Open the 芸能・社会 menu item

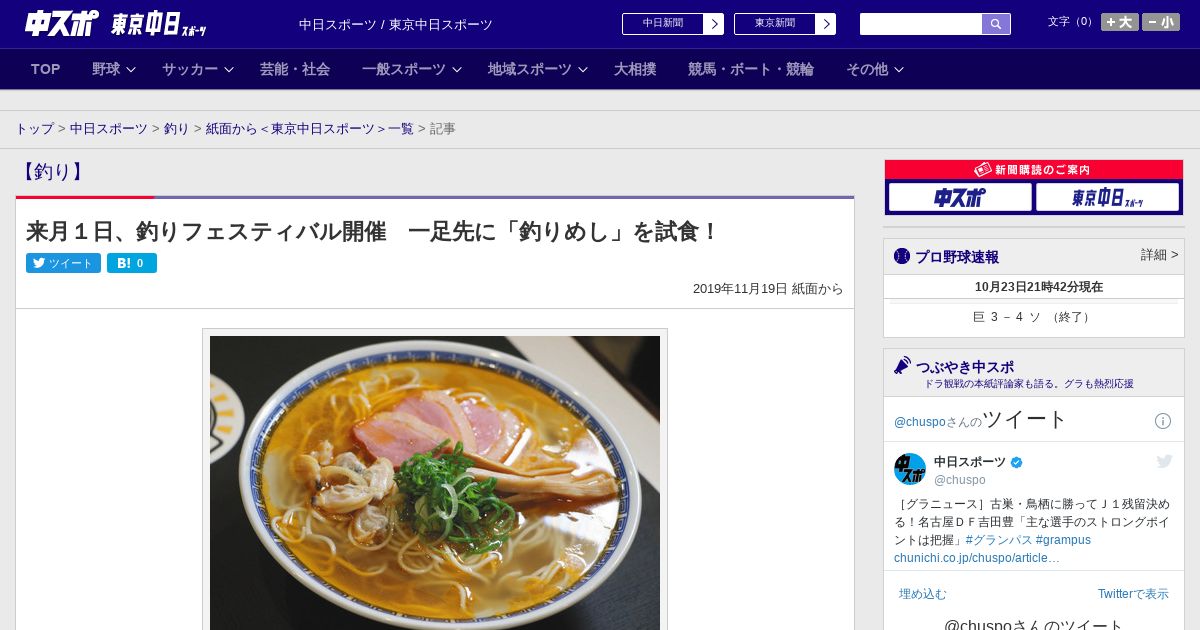click(295, 69)
